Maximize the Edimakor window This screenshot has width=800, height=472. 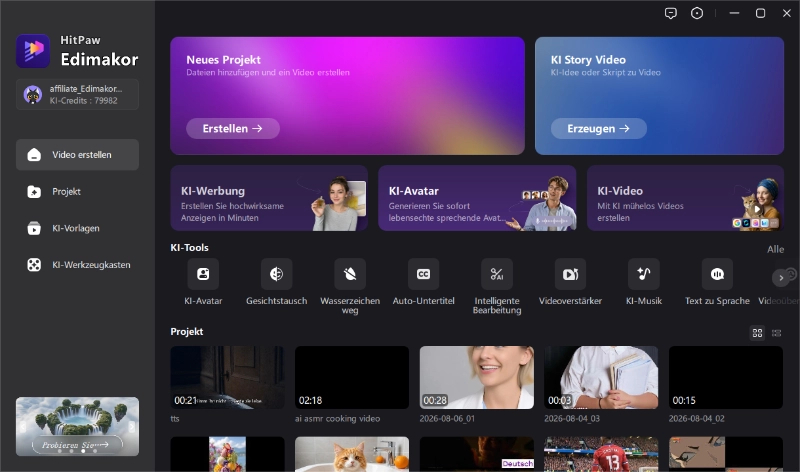[760, 13]
